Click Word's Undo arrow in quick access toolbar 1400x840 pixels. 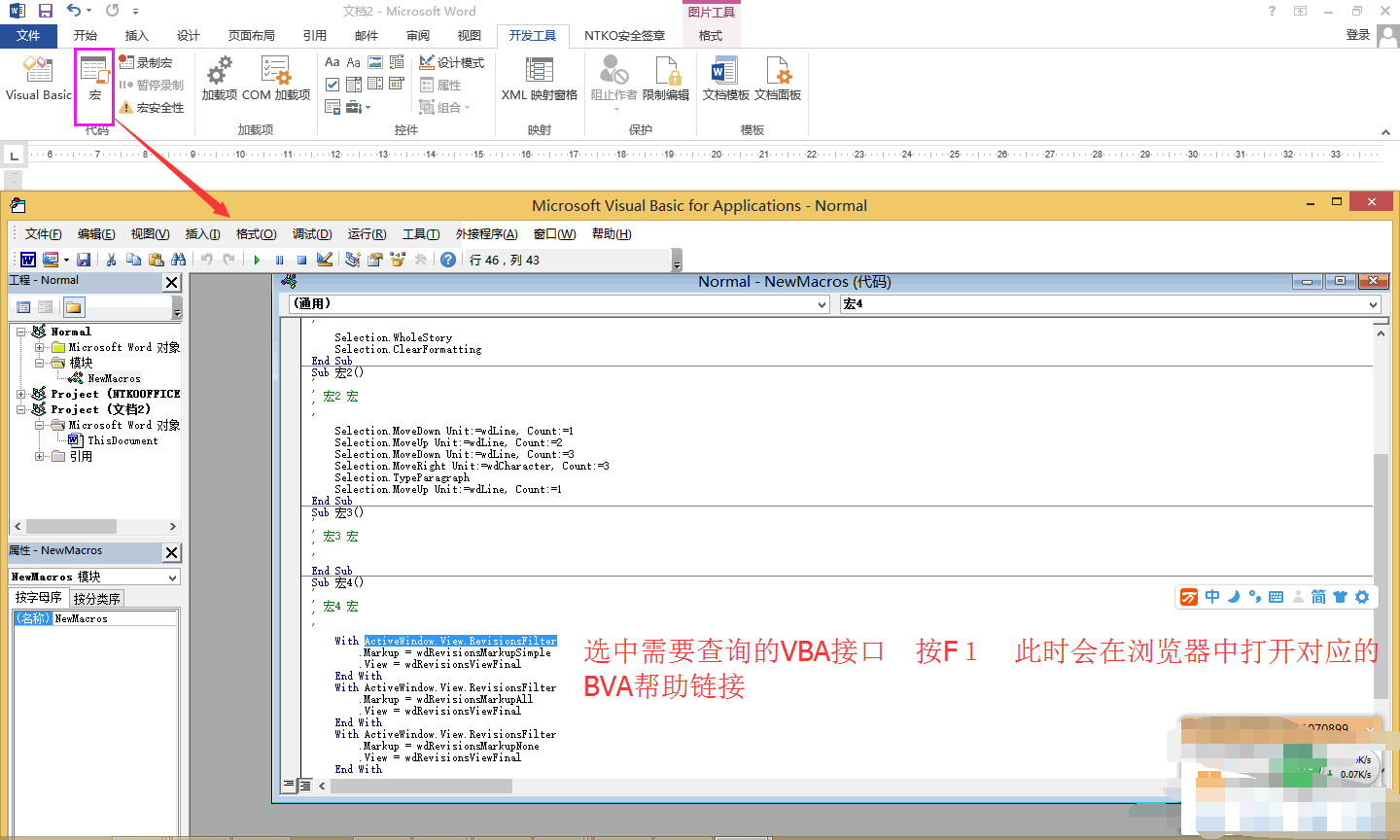[74, 11]
